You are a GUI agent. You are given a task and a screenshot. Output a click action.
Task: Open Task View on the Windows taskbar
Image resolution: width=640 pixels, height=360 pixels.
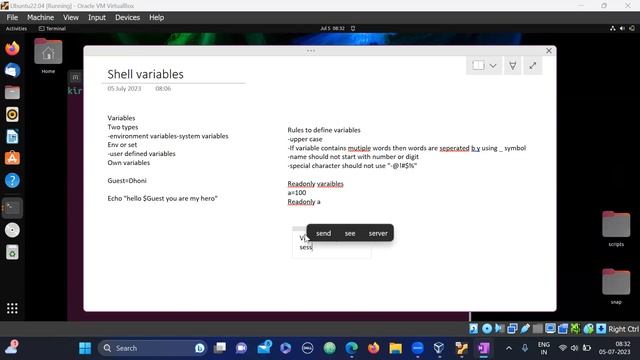220,348
